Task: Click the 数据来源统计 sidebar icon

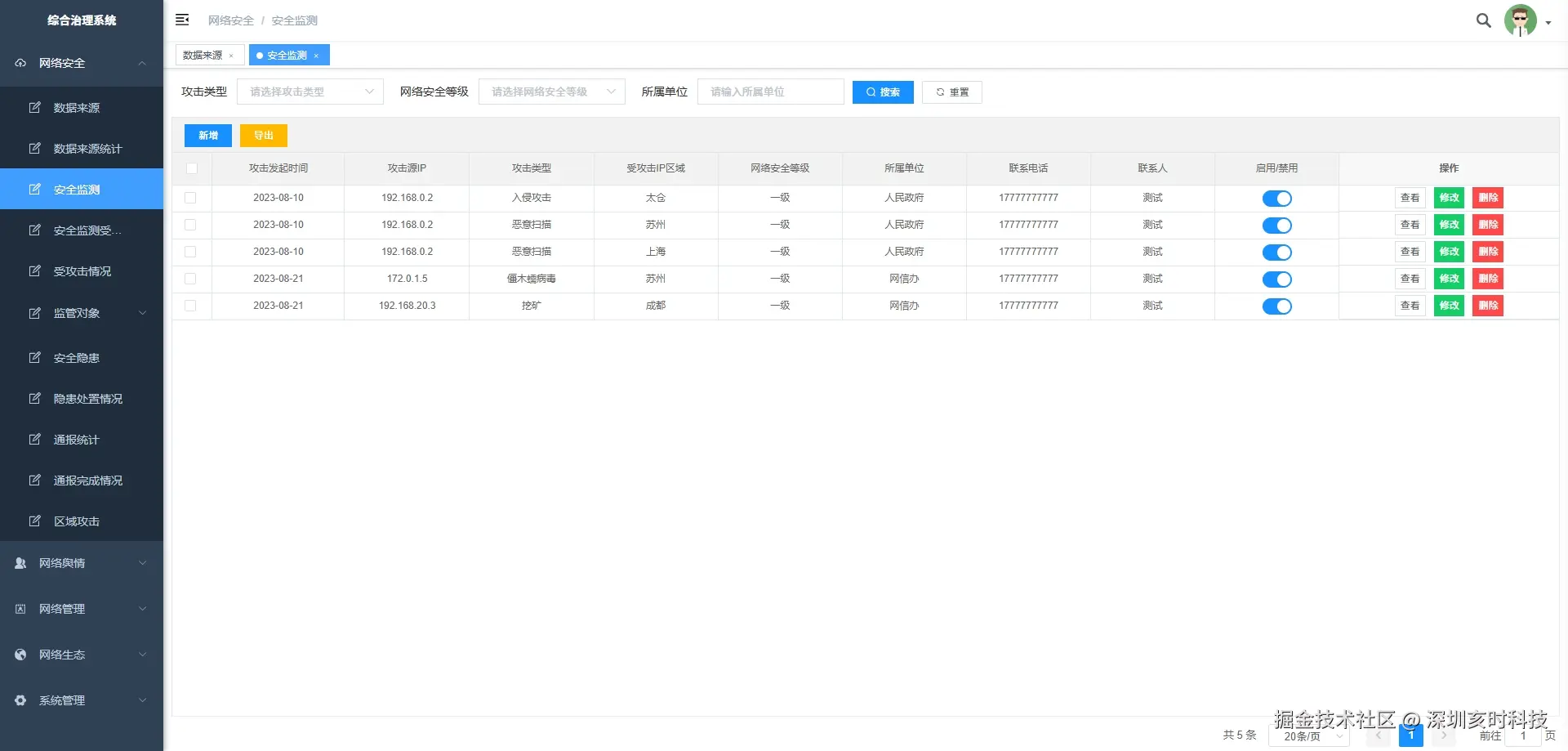Action: [x=35, y=148]
